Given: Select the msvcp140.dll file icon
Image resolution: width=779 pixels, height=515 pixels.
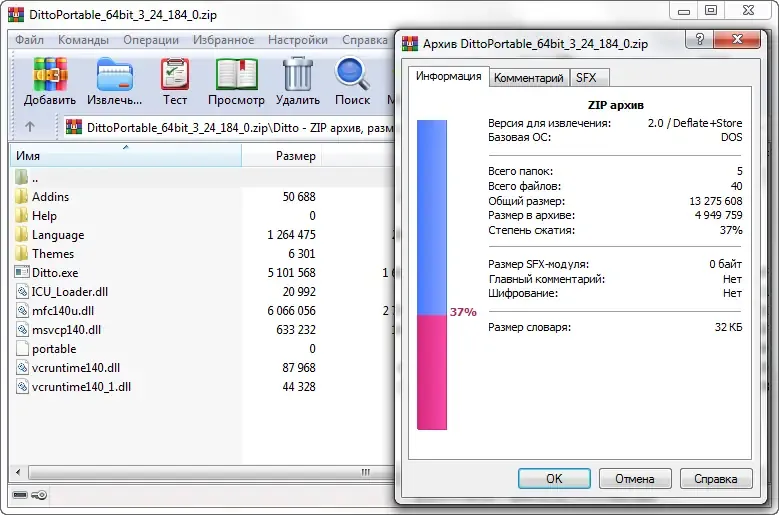Looking at the screenshot, I should click(x=22, y=329).
